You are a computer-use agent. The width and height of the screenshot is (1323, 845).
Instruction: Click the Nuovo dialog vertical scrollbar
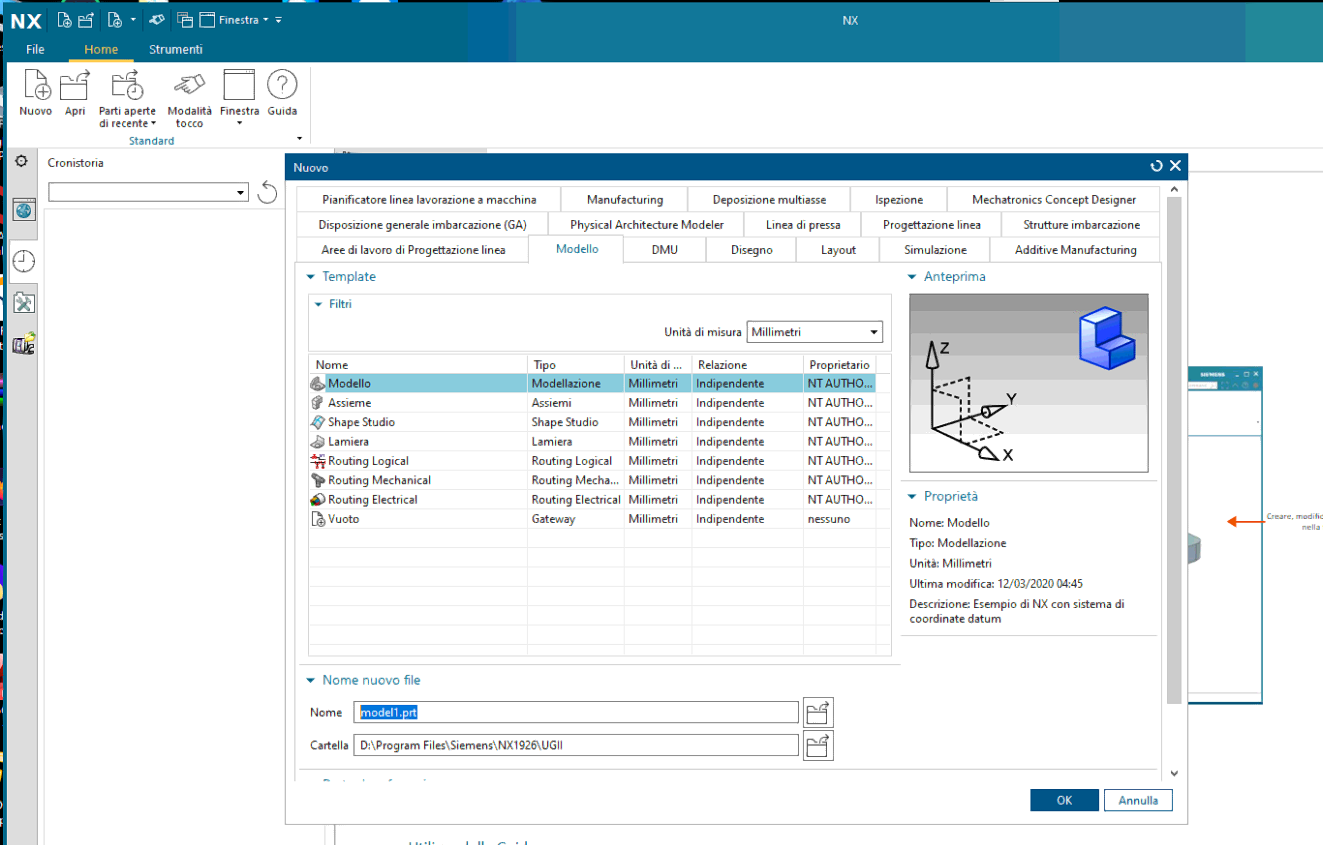tap(1173, 450)
